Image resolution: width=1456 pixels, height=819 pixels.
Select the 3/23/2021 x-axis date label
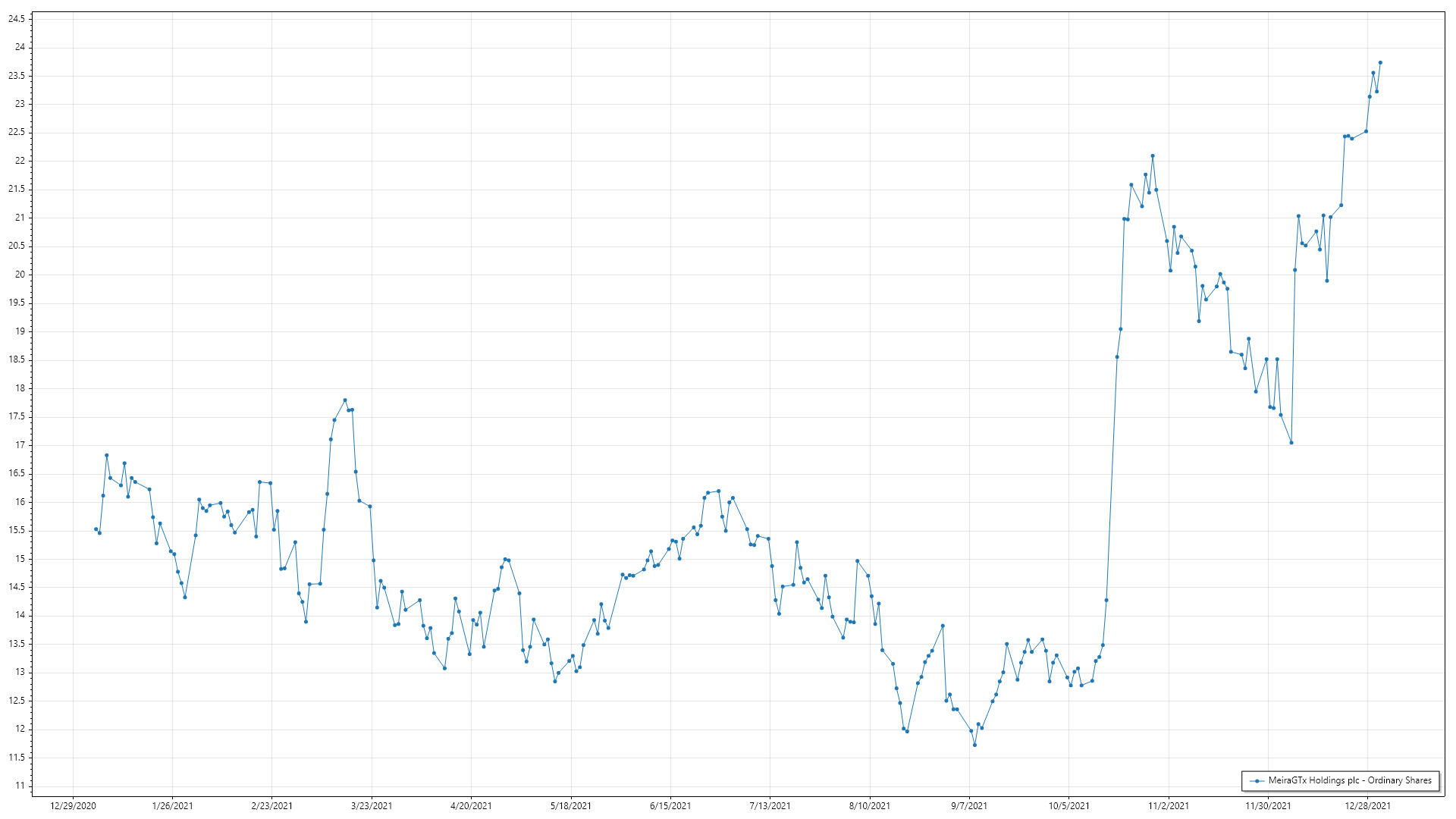click(x=372, y=805)
